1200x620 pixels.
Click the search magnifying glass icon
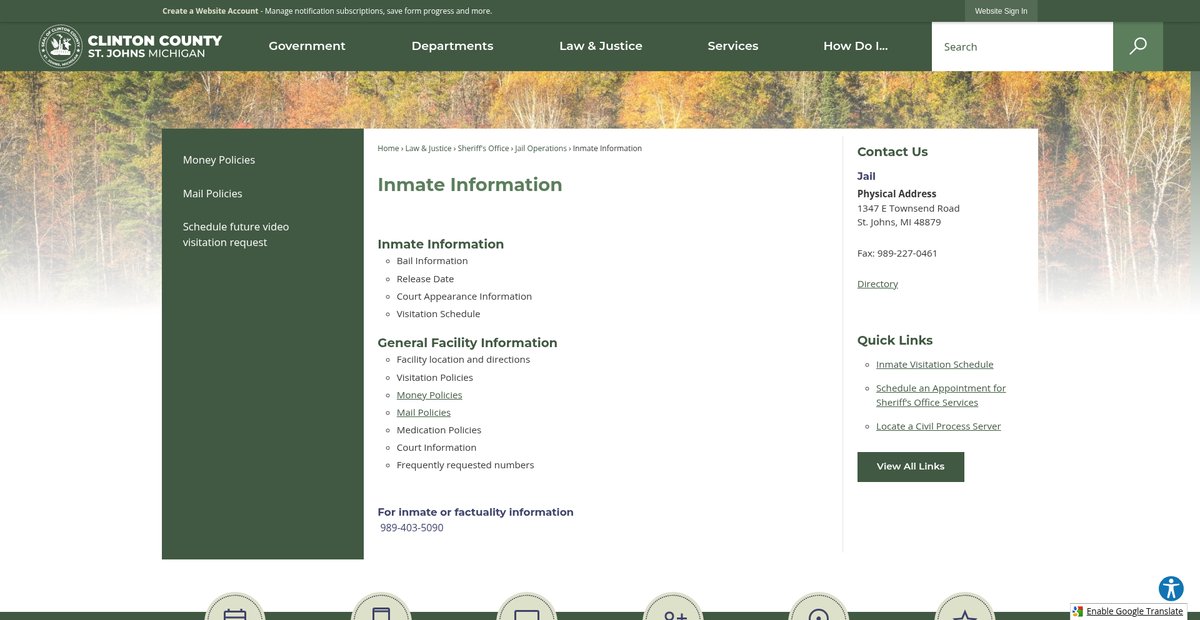[x=1138, y=47]
